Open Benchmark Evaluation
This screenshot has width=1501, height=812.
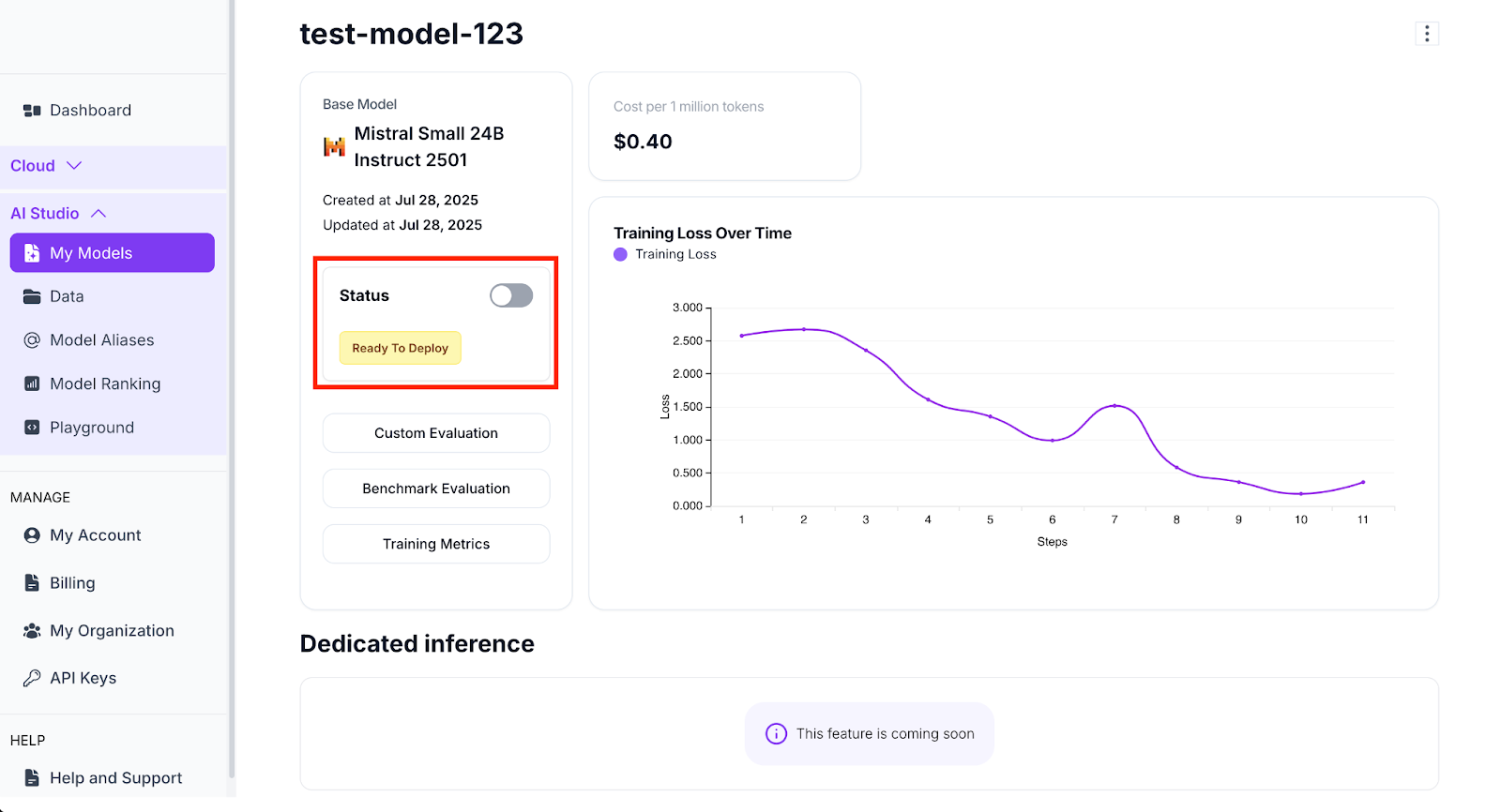(436, 489)
